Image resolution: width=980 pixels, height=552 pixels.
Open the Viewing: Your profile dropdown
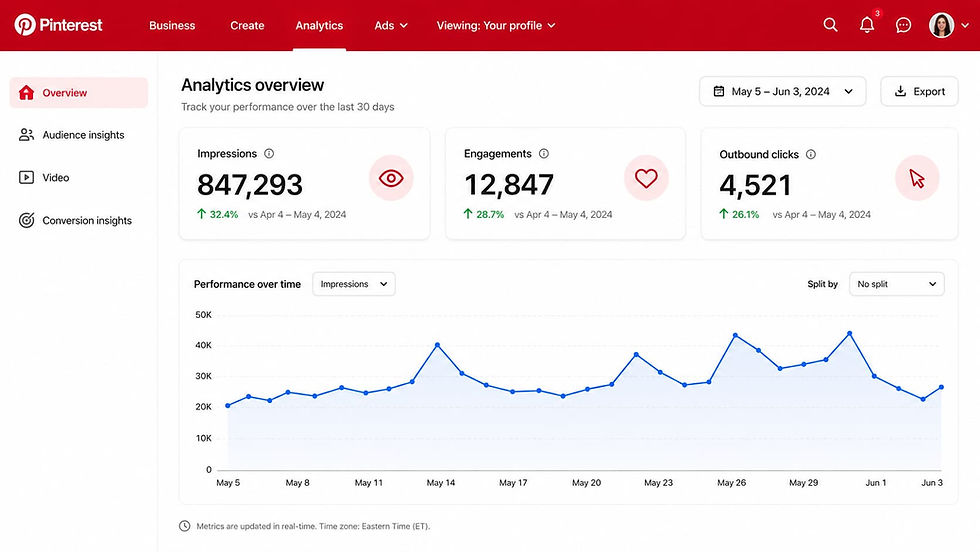[496, 26]
